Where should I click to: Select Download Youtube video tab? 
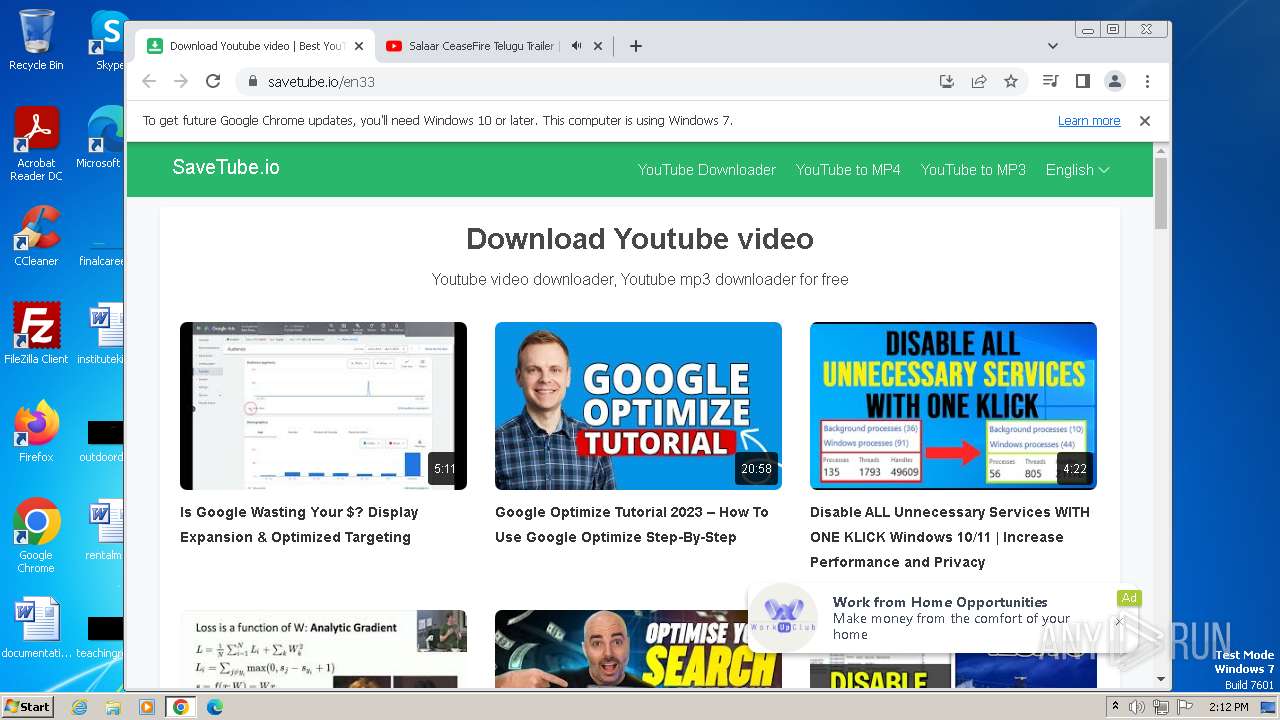click(256, 46)
